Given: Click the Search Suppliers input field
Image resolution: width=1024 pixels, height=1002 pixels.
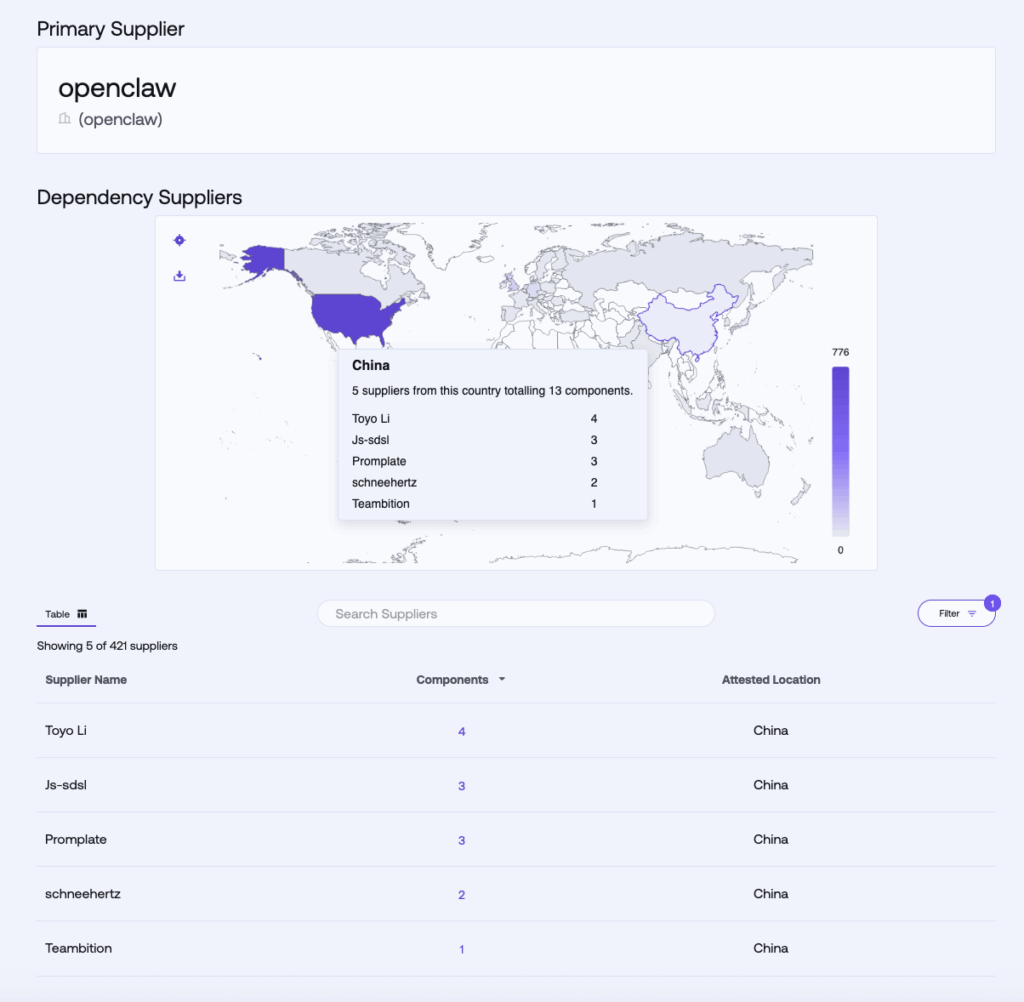Looking at the screenshot, I should [x=516, y=613].
